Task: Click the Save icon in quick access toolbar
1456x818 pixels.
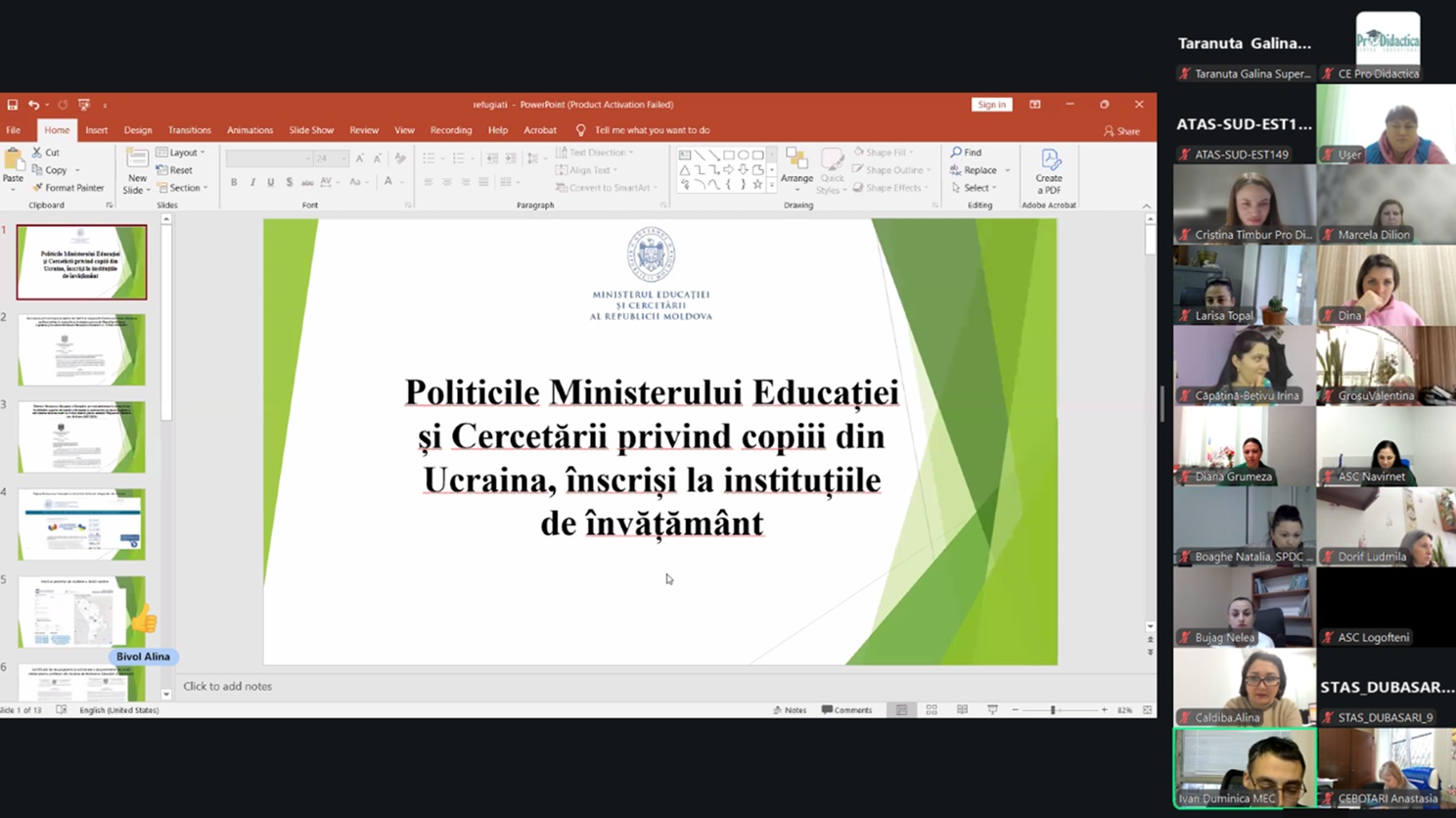Action: [12, 105]
